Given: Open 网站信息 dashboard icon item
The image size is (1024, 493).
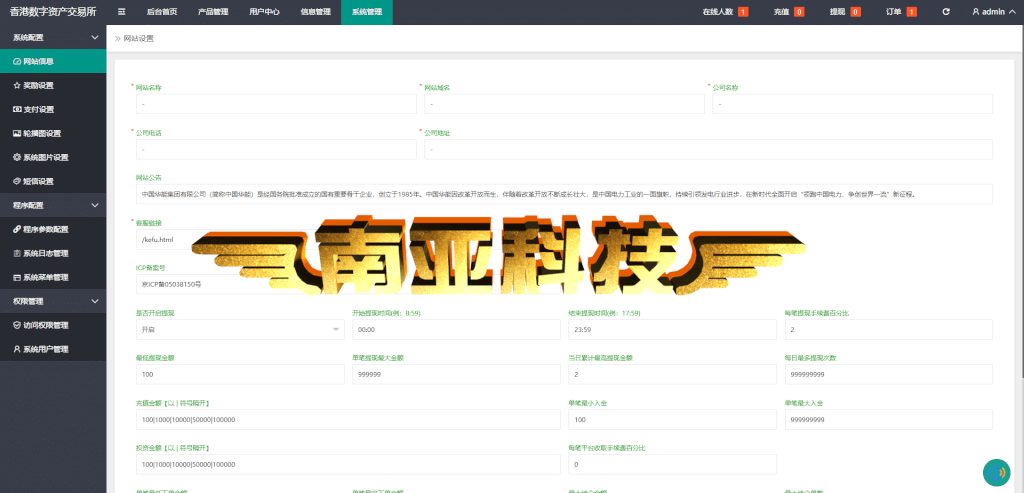Looking at the screenshot, I should 53,61.
